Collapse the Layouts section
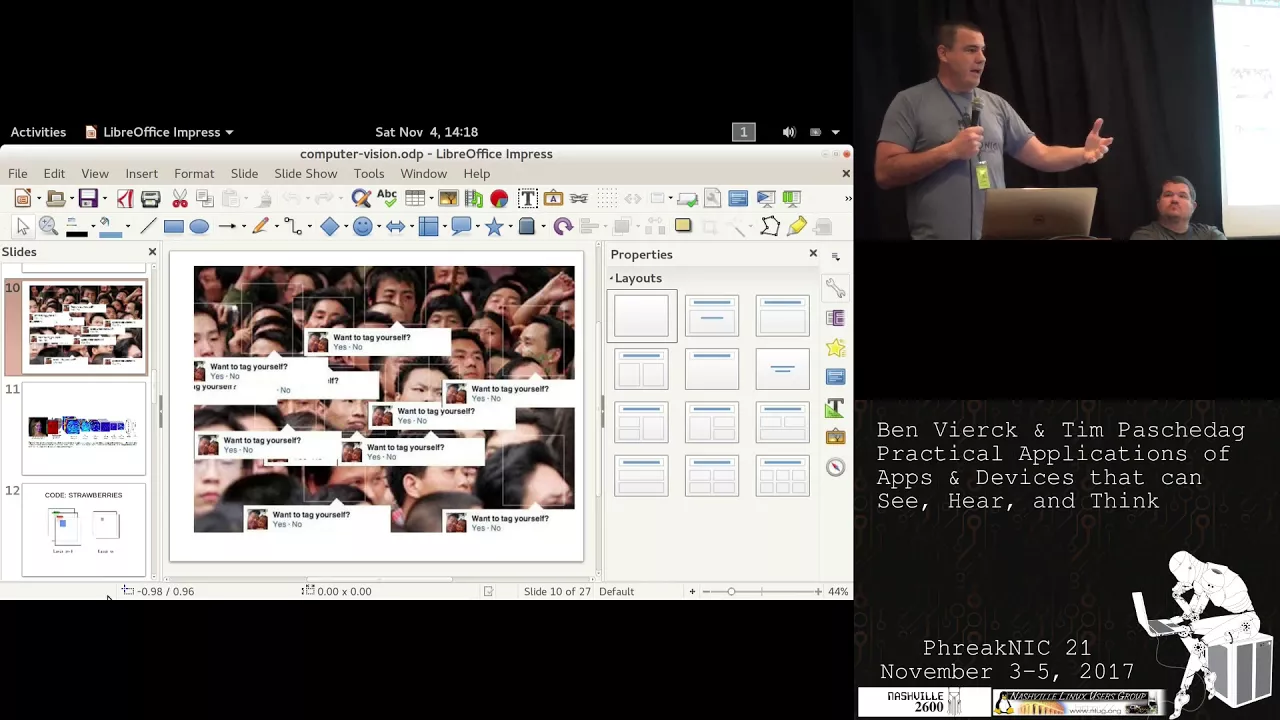This screenshot has width=1280, height=720. pyautogui.click(x=636, y=278)
